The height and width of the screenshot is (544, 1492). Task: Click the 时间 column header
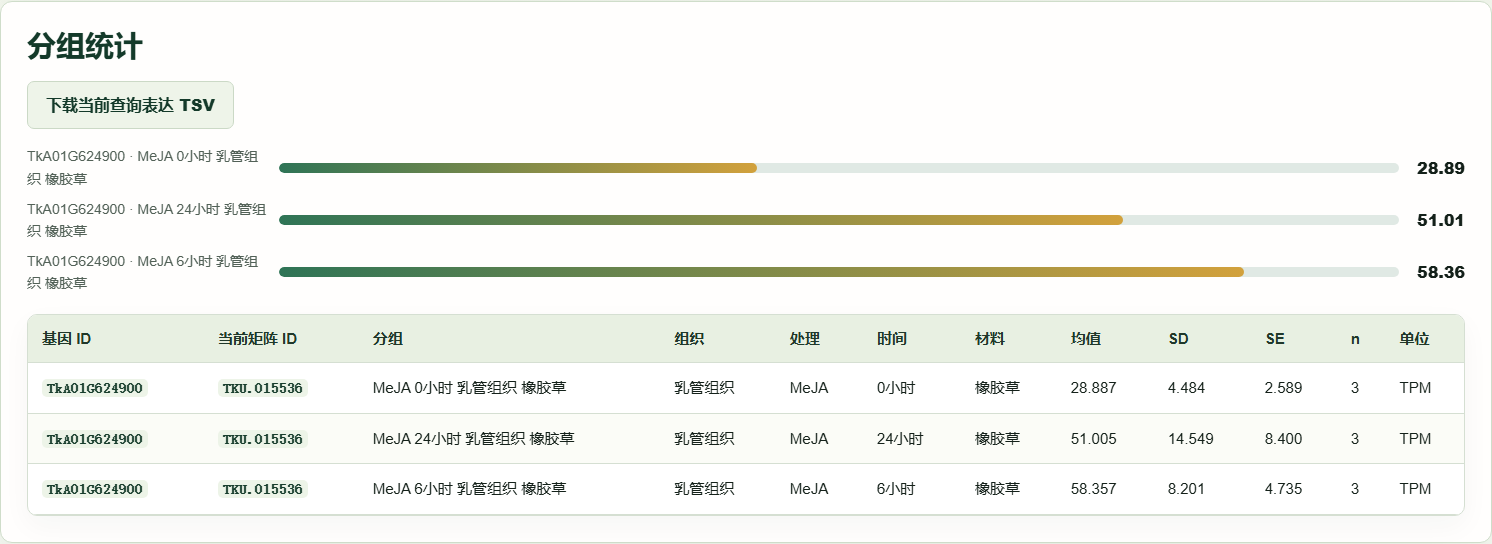click(x=892, y=339)
